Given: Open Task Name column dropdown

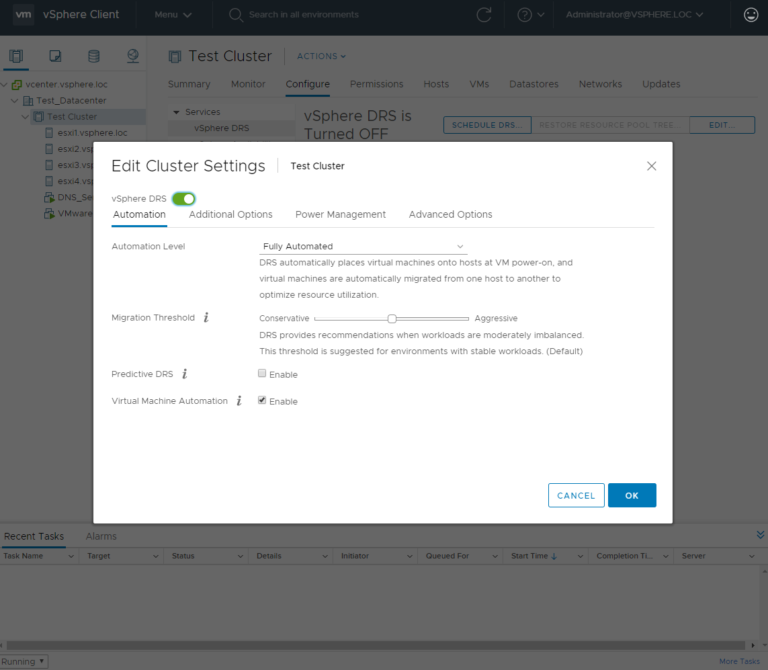Looking at the screenshot, I should pyautogui.click(x=71, y=556).
